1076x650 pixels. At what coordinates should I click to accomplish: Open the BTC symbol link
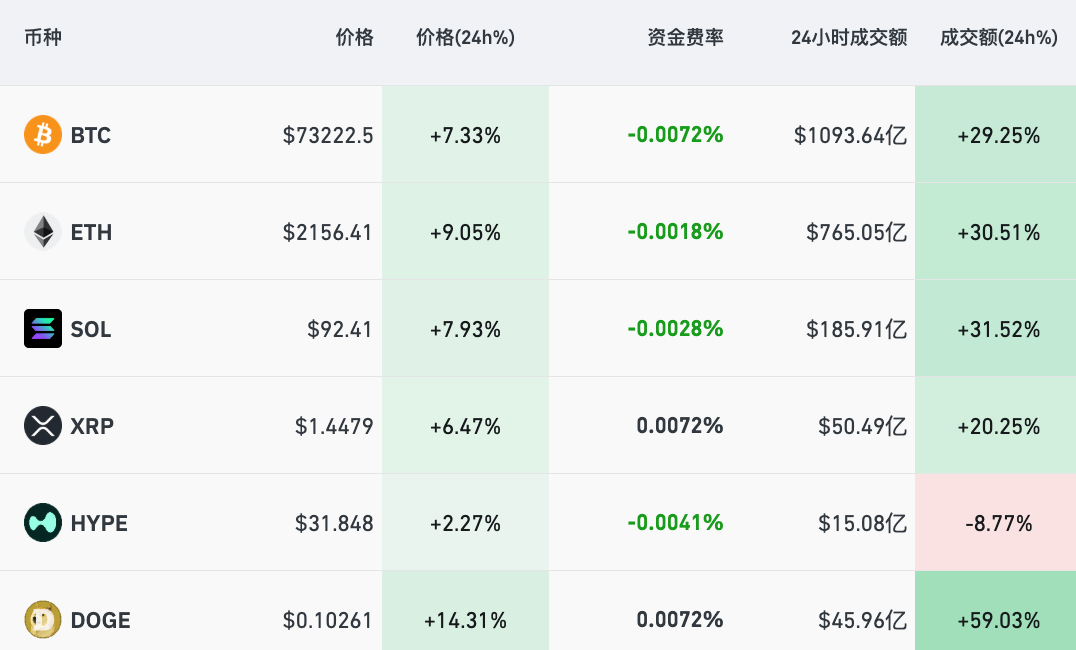[x=91, y=135]
